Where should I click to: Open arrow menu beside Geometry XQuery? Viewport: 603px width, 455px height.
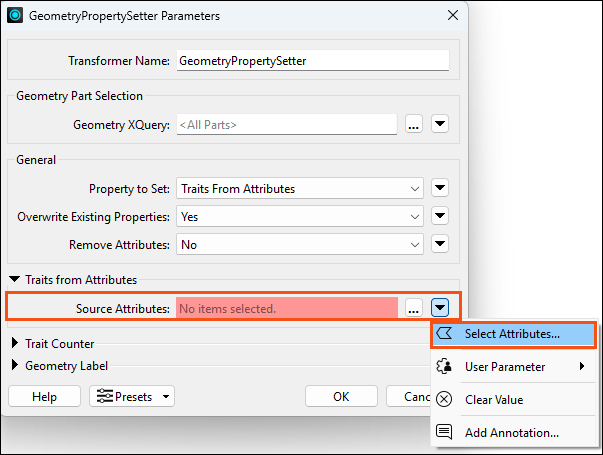coord(440,124)
